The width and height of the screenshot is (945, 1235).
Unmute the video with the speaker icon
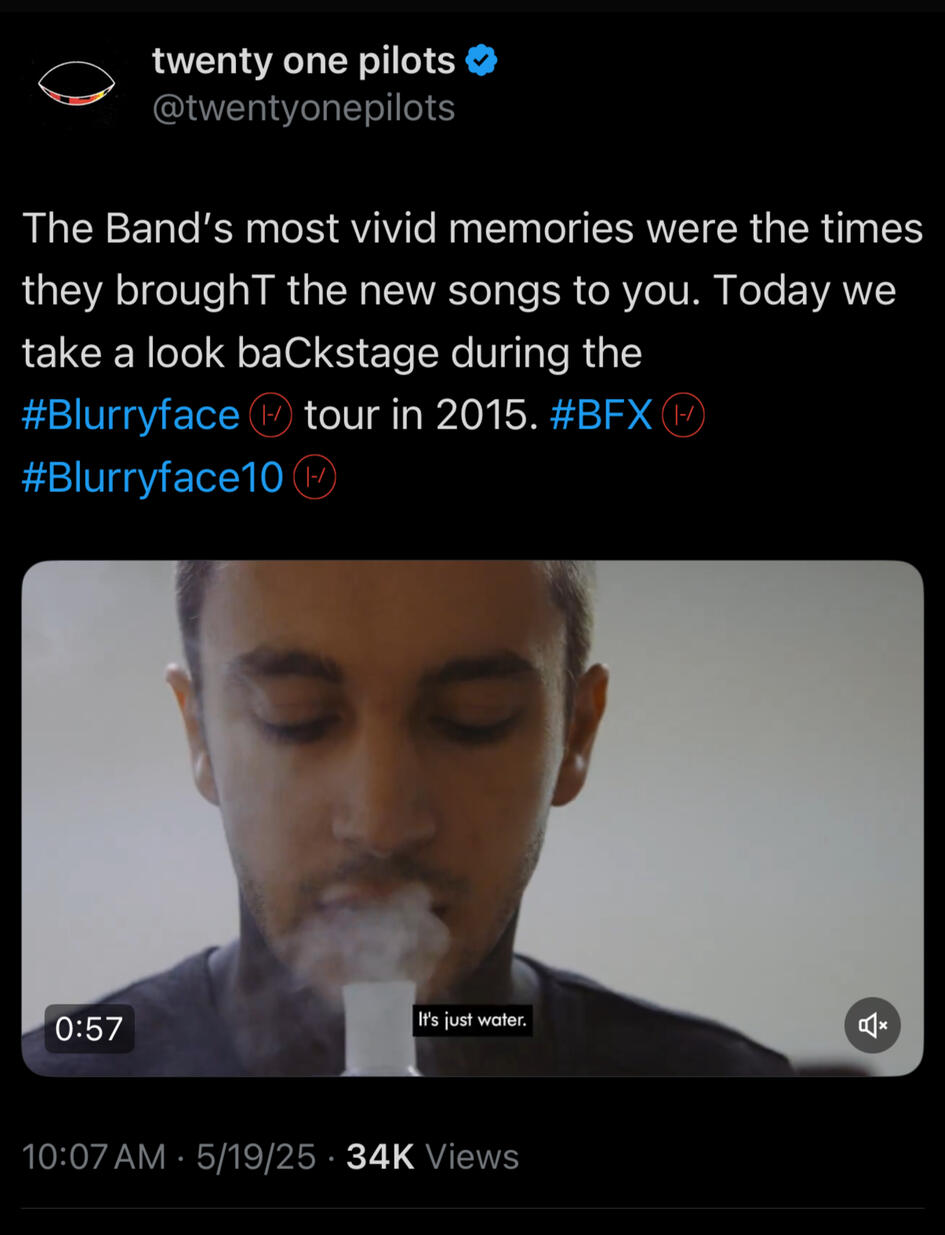click(x=872, y=1025)
